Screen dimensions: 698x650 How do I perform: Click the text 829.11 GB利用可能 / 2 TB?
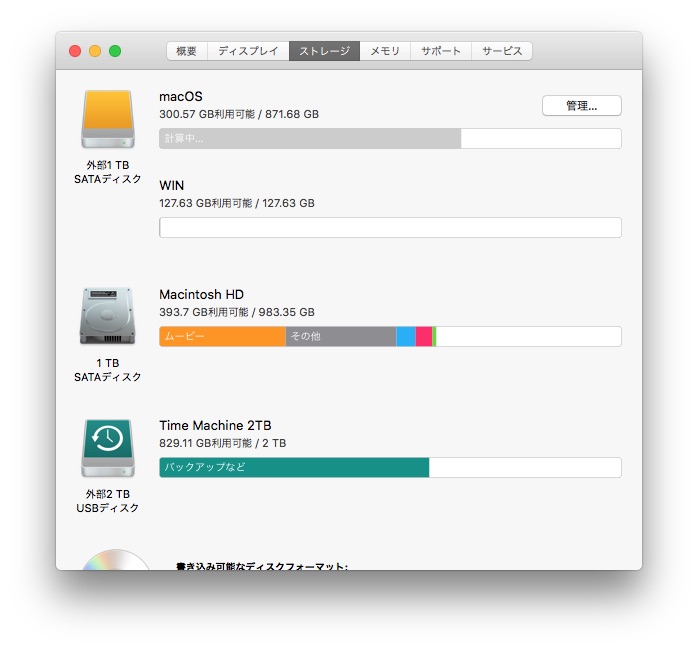point(223,443)
